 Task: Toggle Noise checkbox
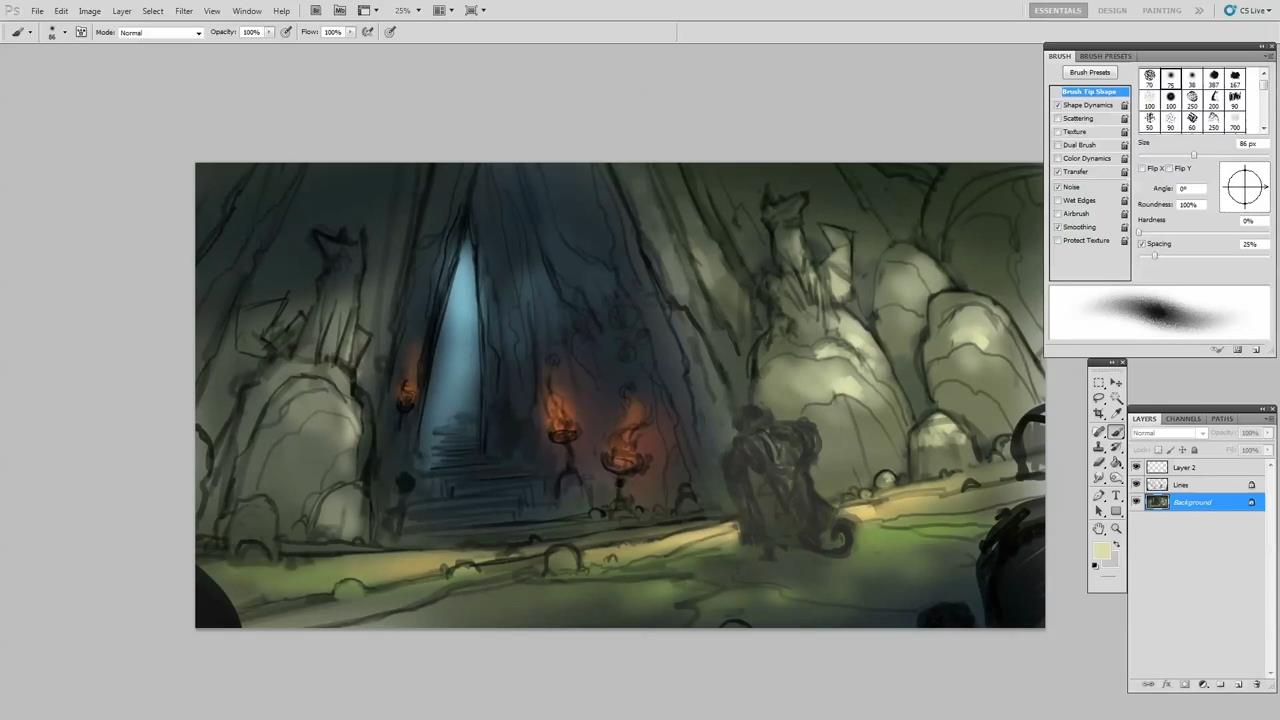[x=1057, y=187]
